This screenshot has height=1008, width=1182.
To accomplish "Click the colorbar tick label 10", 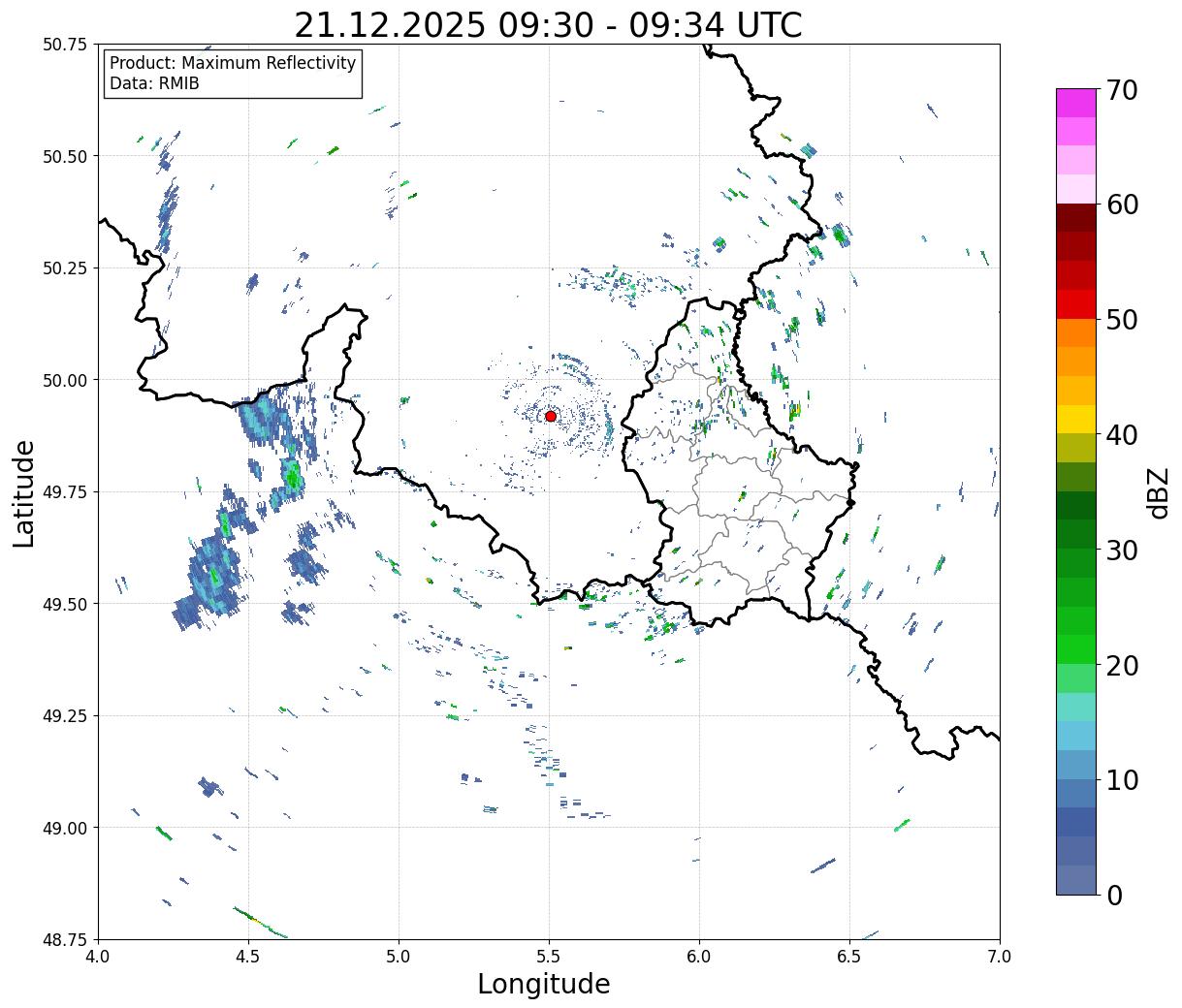I will click(1122, 780).
